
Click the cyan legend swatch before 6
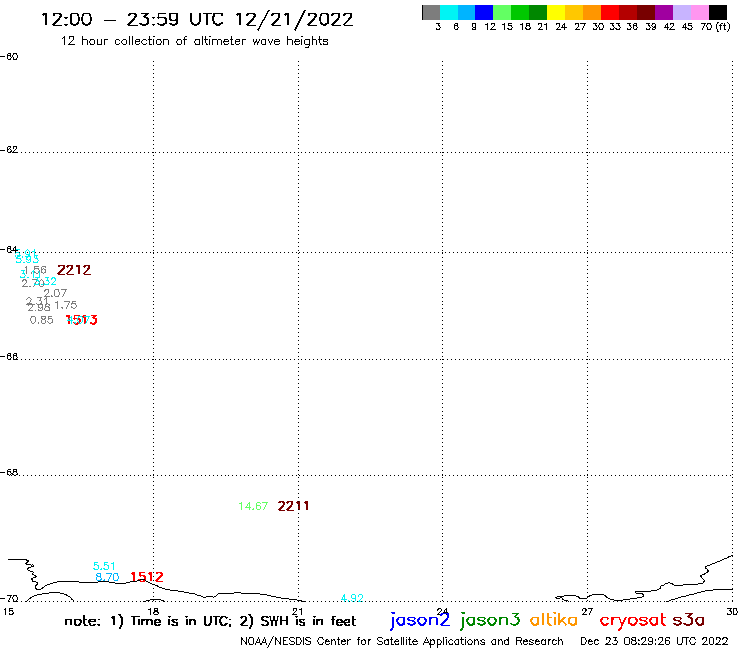[x=449, y=12]
